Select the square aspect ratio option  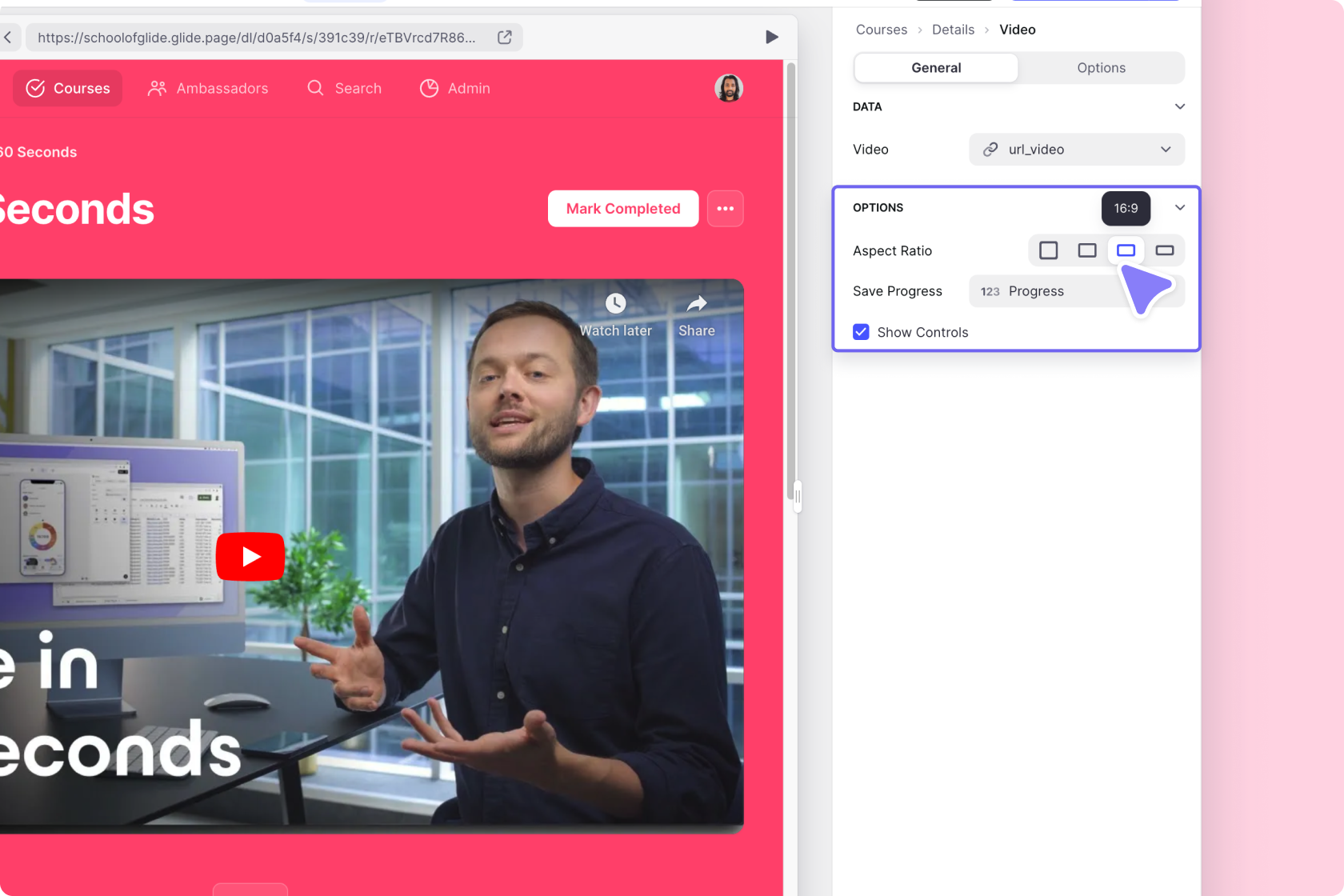coord(1048,250)
